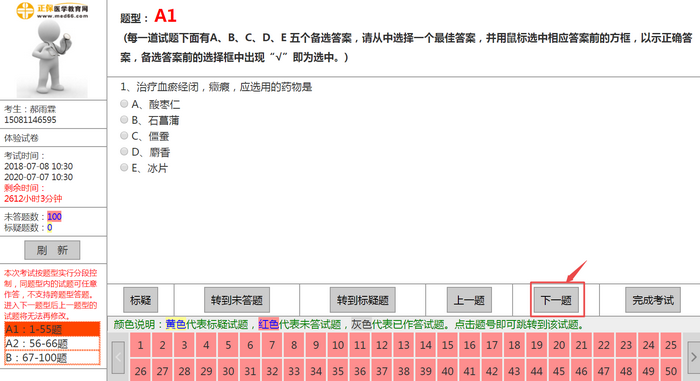Switch to the B: 67-100题 section
This screenshot has height=381, width=700.
[52, 357]
